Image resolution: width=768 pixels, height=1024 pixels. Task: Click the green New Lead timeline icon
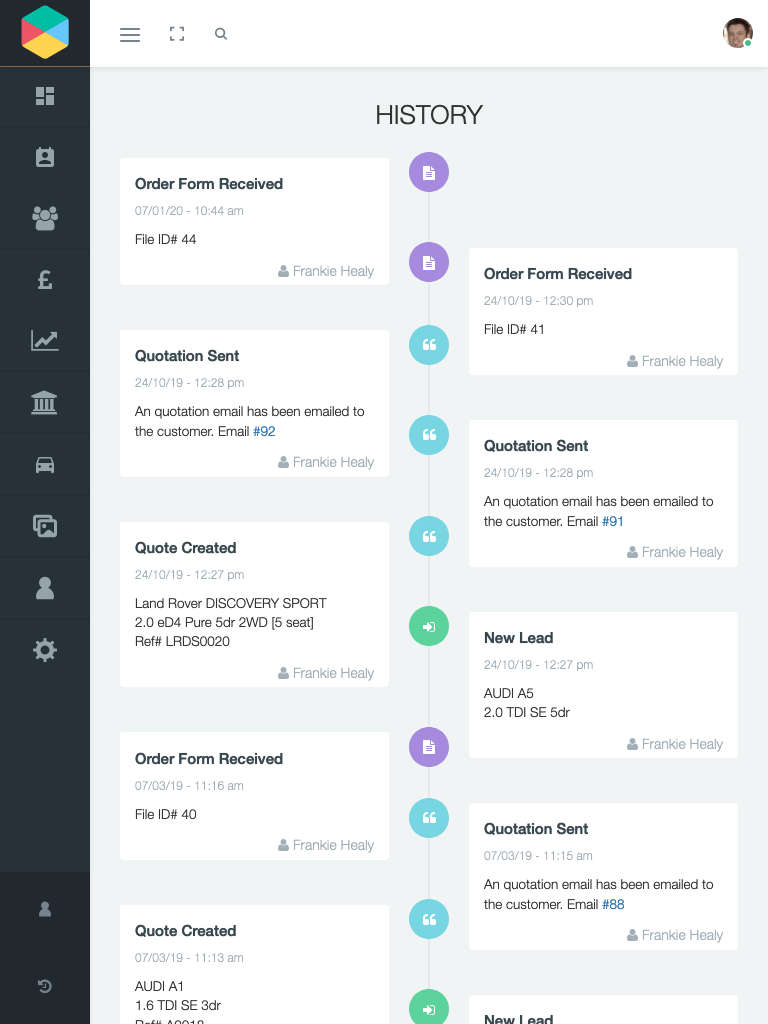[x=428, y=626]
